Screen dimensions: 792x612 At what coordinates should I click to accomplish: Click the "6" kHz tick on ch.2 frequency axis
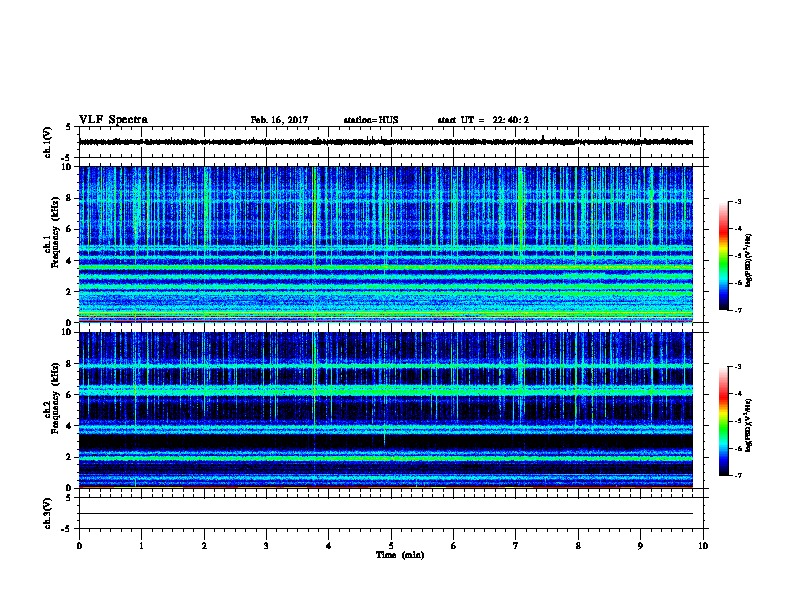tap(70, 394)
